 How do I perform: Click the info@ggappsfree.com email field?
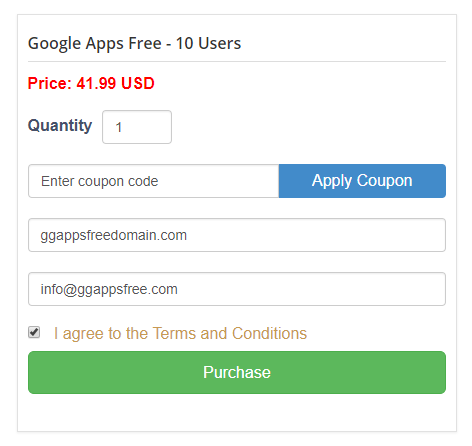[237, 289]
